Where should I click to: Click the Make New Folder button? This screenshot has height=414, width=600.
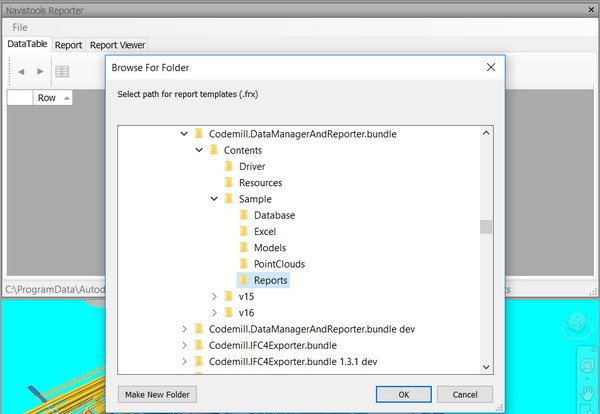pos(155,394)
